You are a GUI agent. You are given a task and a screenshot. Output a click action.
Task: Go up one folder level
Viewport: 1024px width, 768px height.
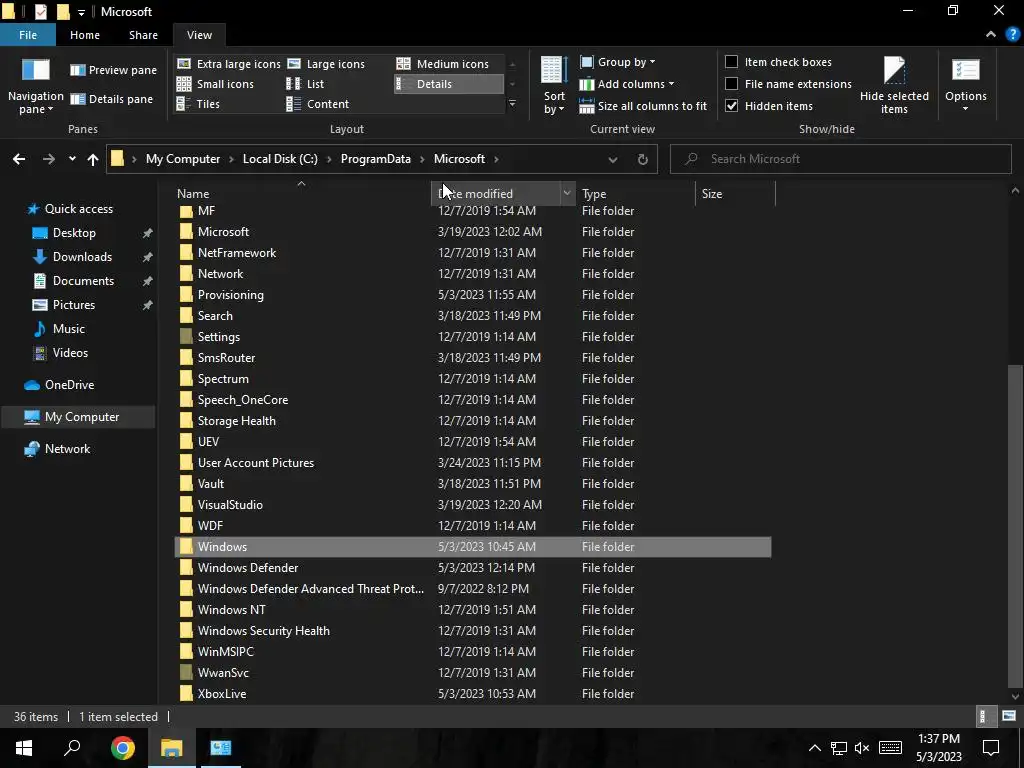[x=93, y=159]
